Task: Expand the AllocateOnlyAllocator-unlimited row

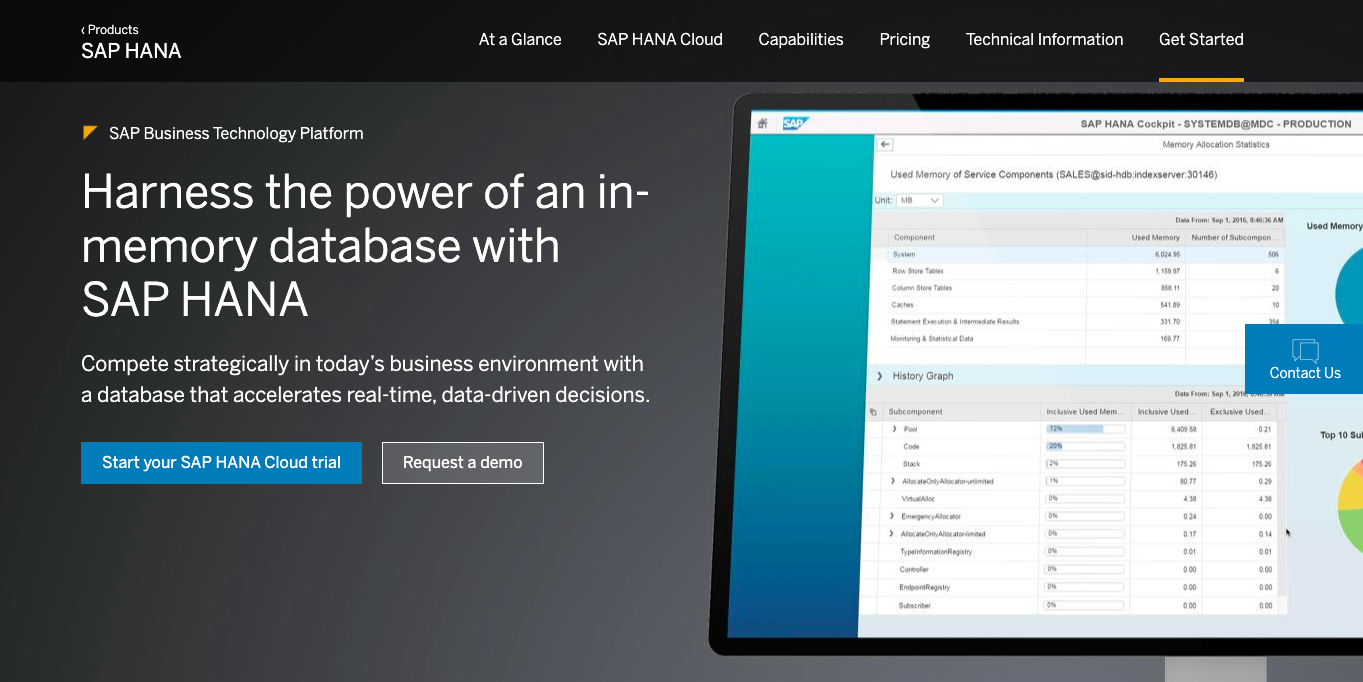Action: pos(892,481)
